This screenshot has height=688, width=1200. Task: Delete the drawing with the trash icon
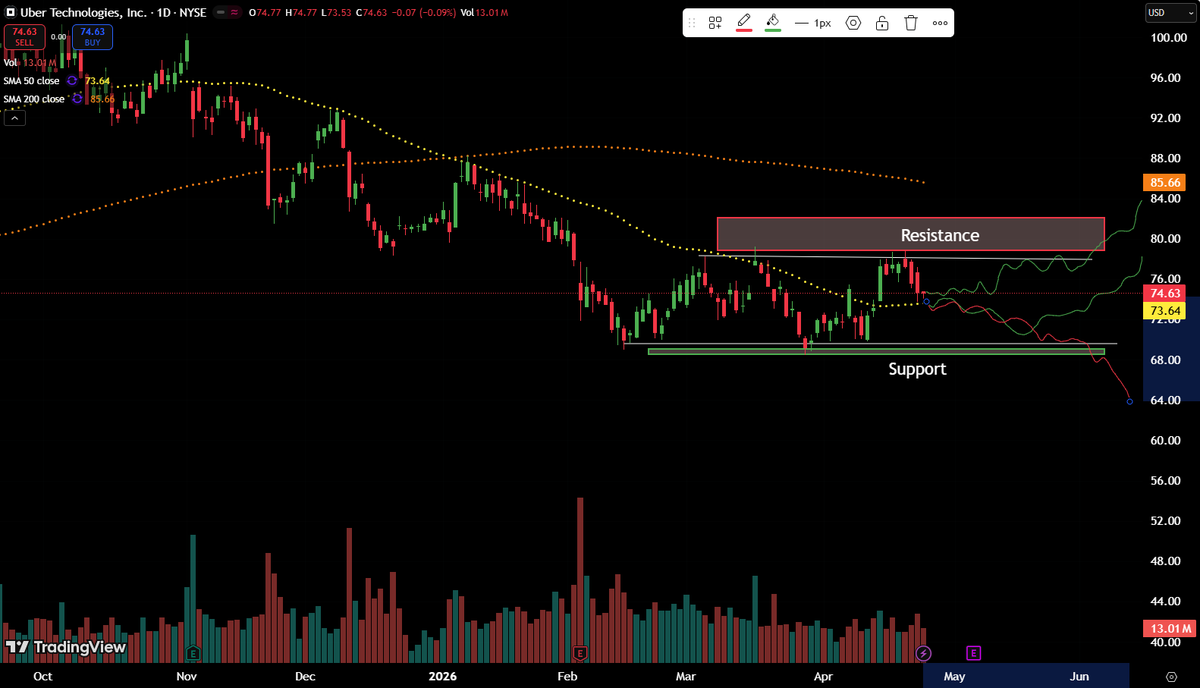pyautogui.click(x=911, y=22)
